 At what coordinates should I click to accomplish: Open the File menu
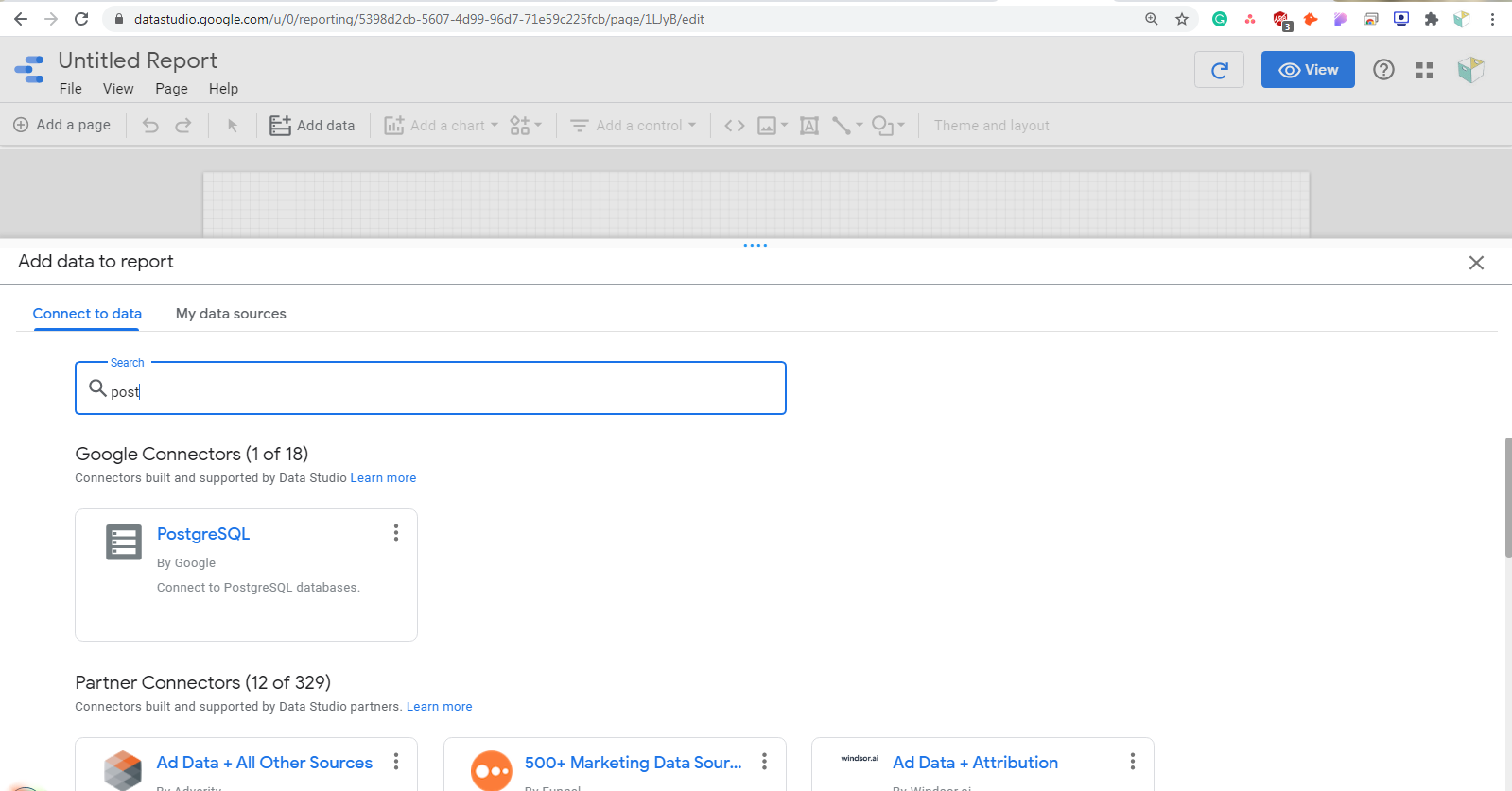point(71,89)
